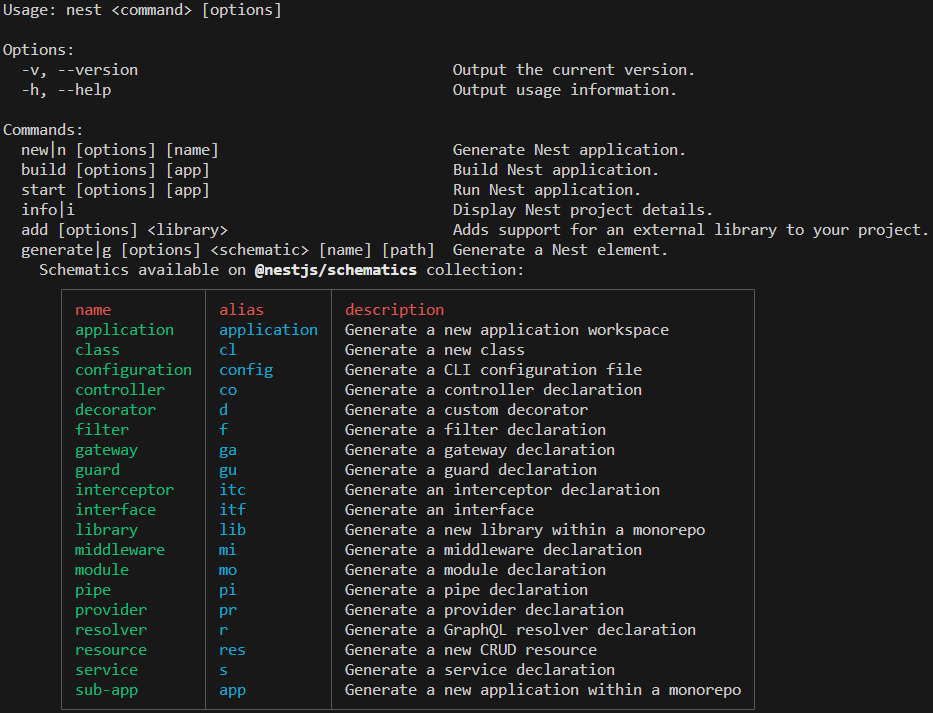This screenshot has height=713, width=933.
Task: Select the 'Usage: nest <command> [options]' line
Action: tap(142, 11)
